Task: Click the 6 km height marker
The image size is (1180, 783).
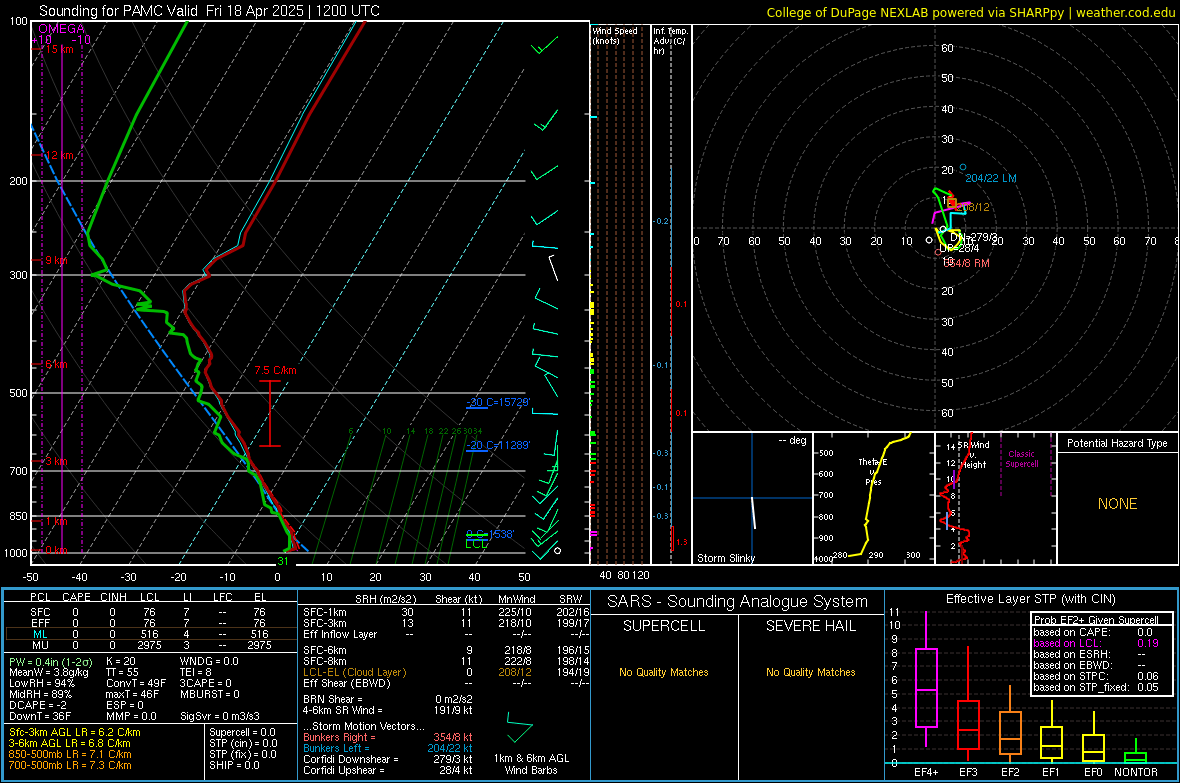Action: pyautogui.click(x=56, y=364)
